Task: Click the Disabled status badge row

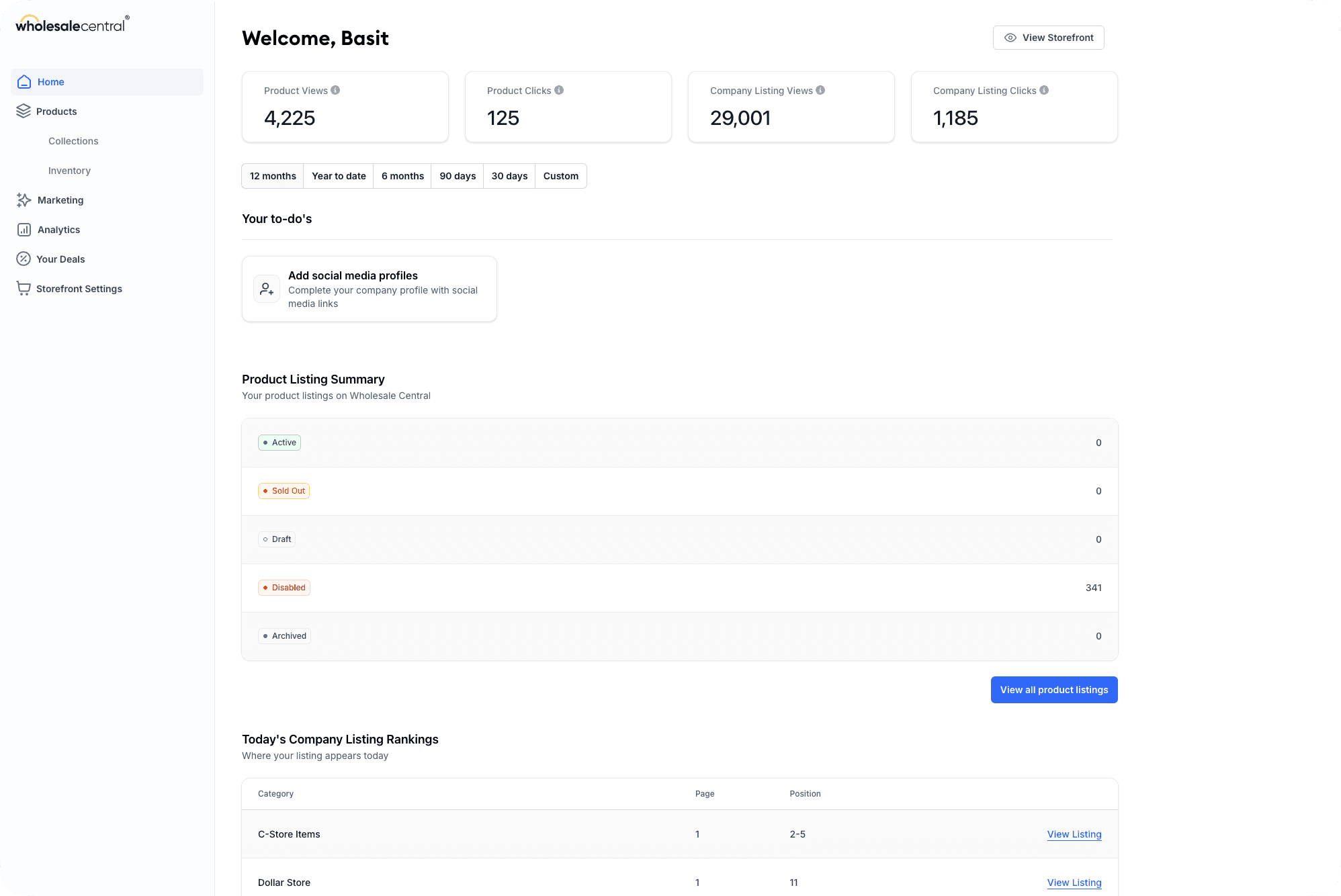Action: click(284, 588)
